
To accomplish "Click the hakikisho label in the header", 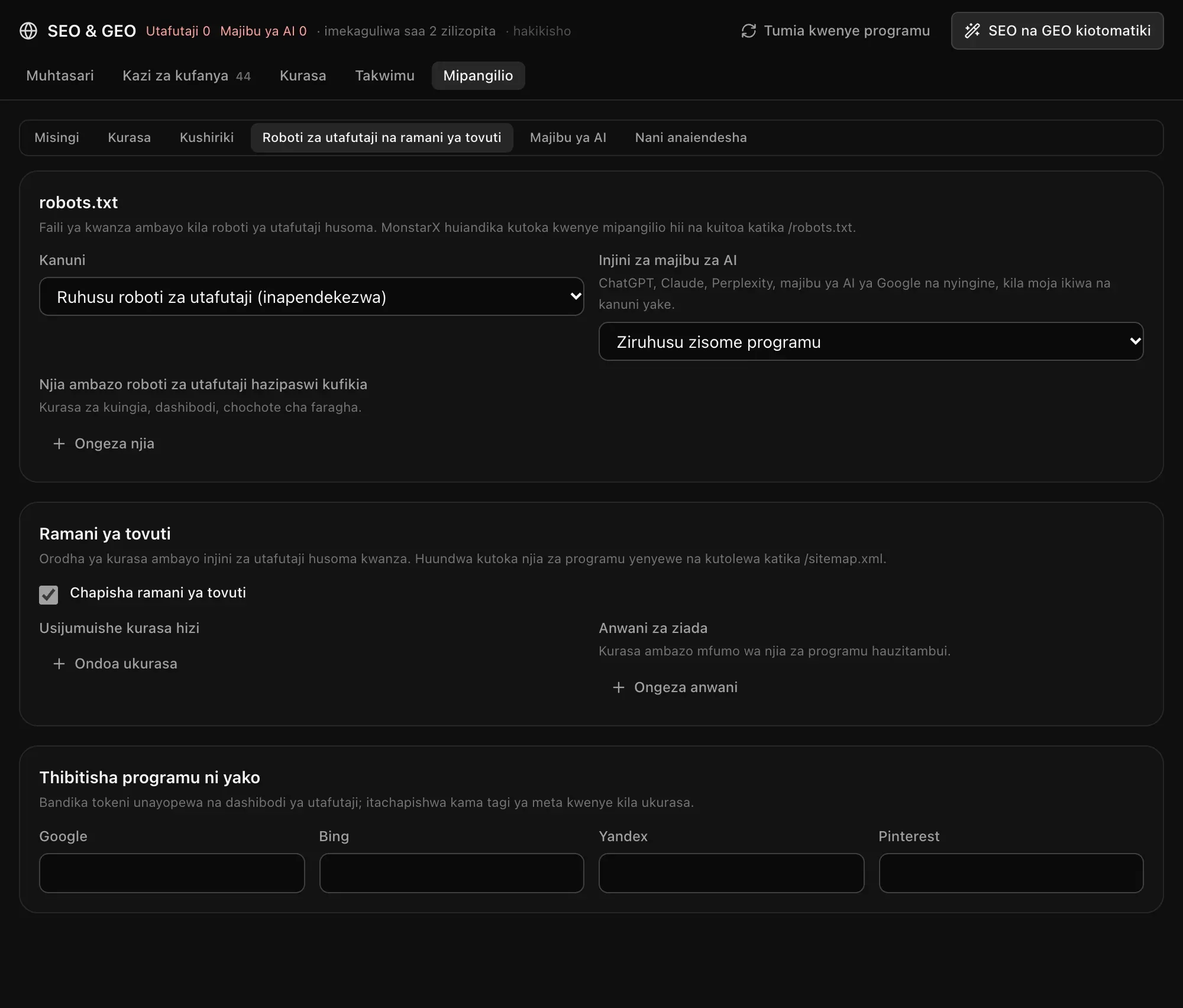I will pos(542,31).
